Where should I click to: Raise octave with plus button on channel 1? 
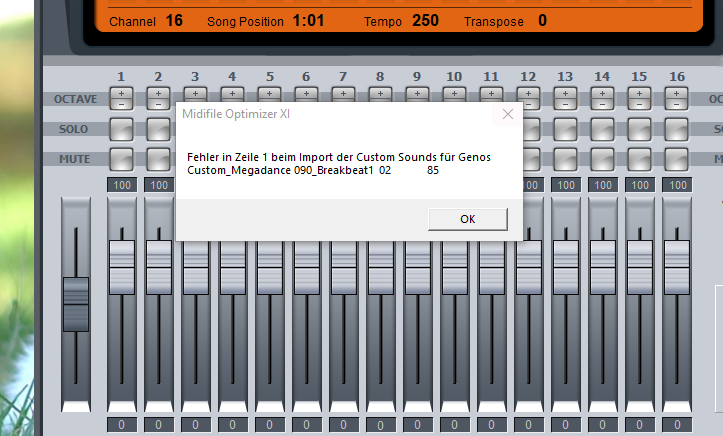[x=121, y=92]
